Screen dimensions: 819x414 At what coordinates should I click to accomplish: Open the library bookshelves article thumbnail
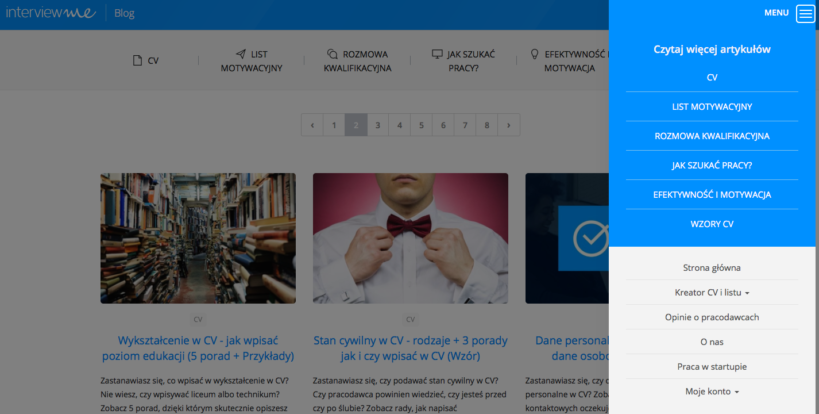[x=198, y=238]
